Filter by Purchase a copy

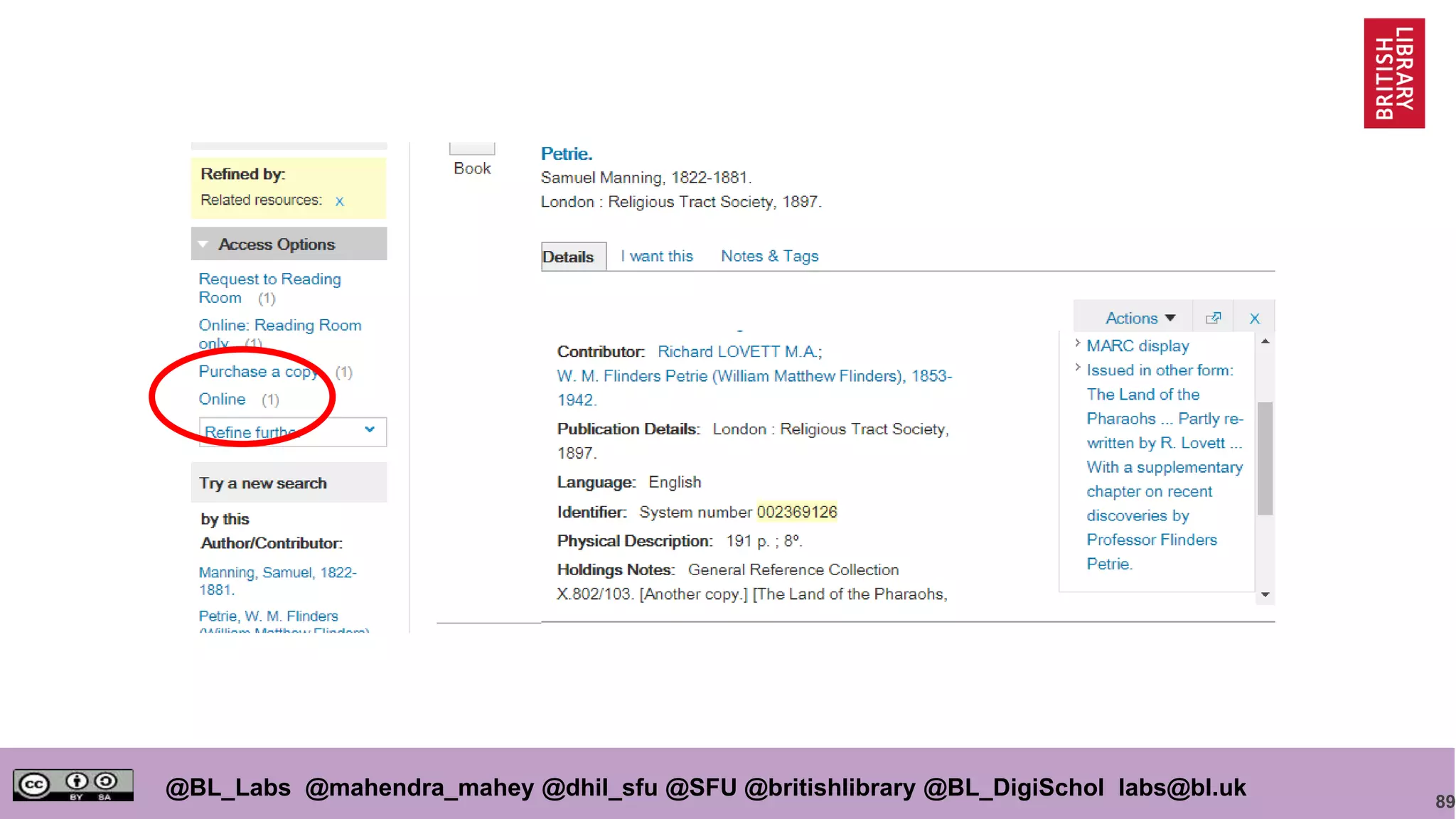coord(259,371)
